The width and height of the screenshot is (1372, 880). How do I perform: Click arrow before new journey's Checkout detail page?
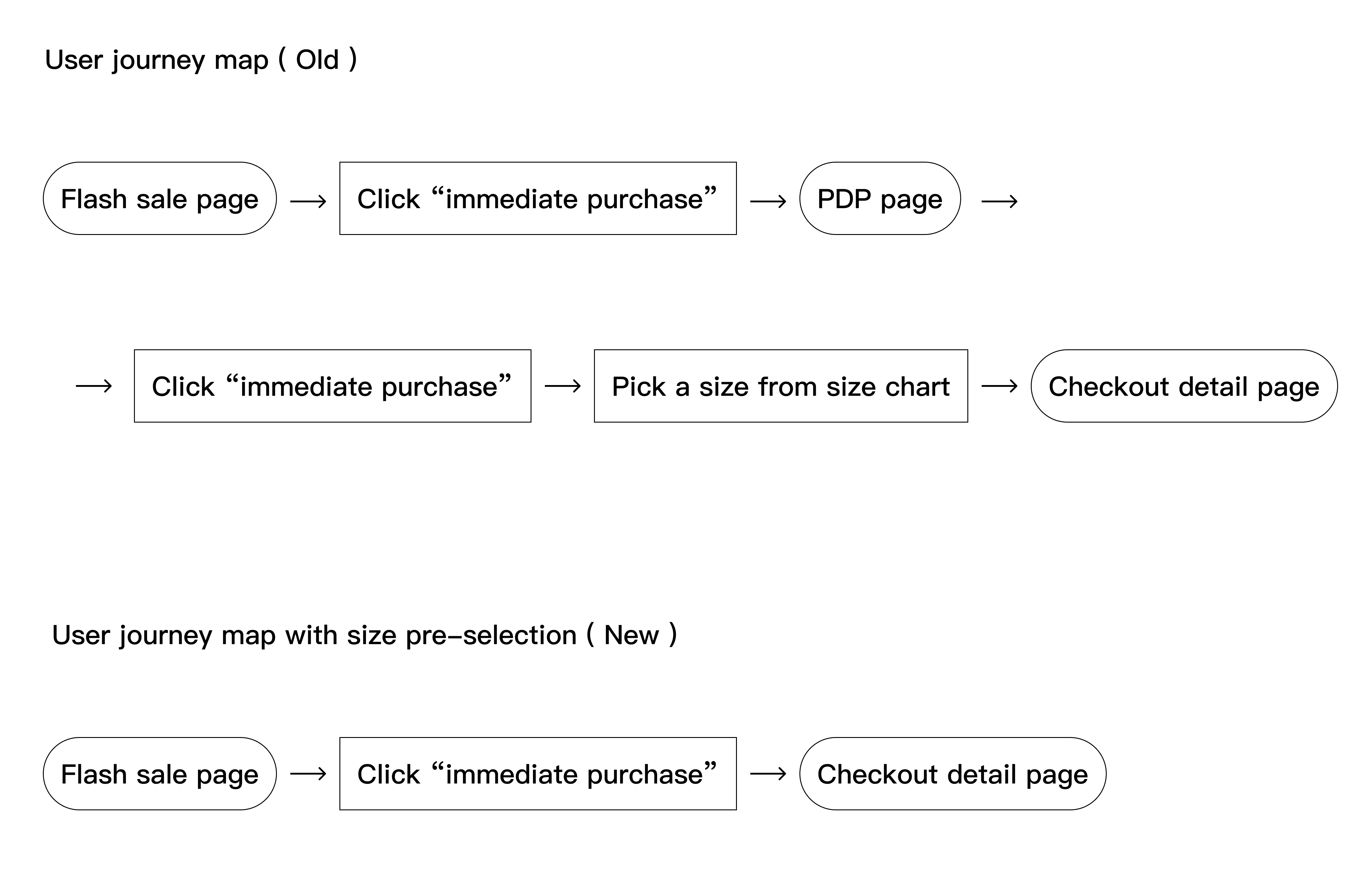click(x=768, y=774)
